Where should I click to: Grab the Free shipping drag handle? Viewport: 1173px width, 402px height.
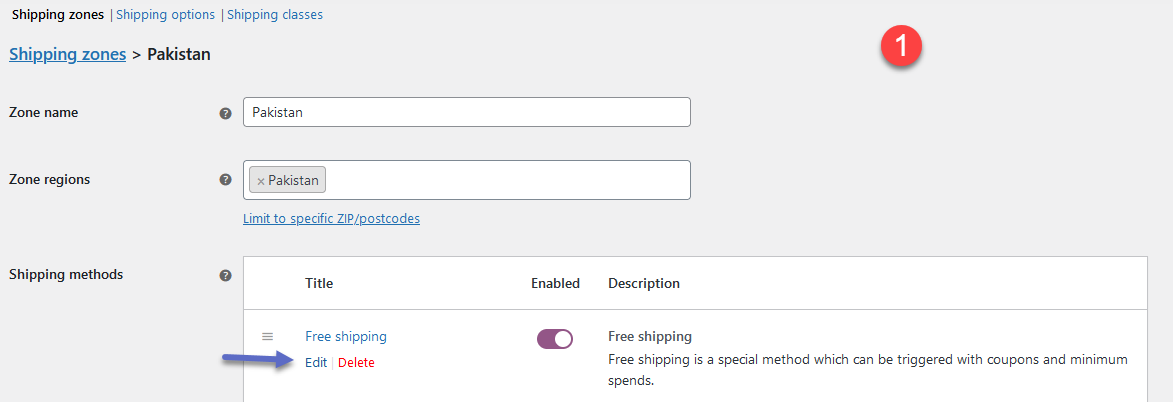[267, 337]
